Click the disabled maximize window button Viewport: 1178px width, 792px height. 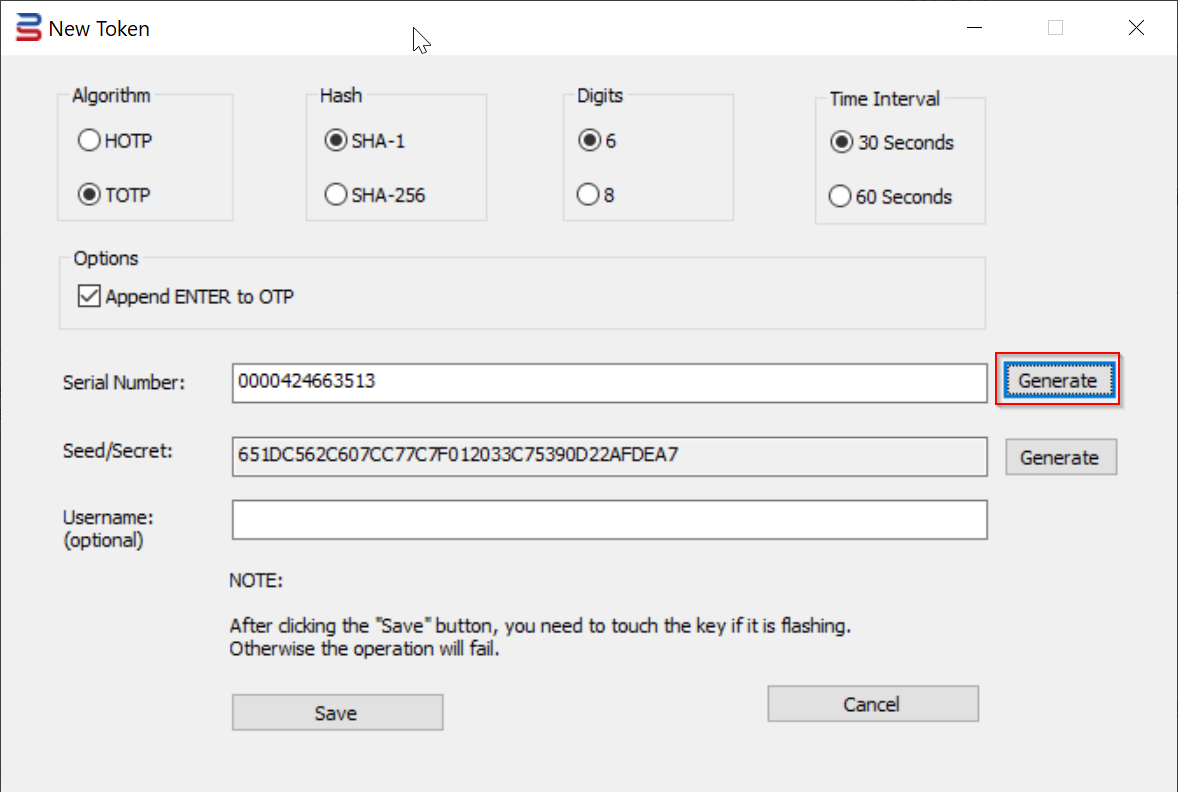coord(1055,28)
